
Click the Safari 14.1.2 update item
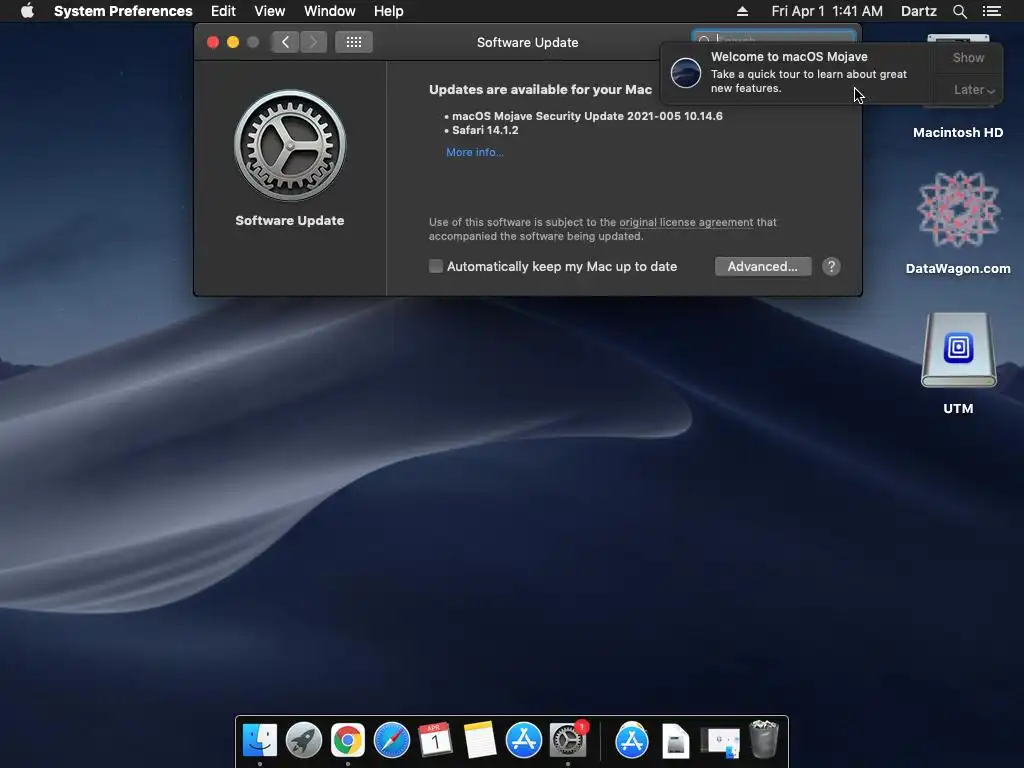click(485, 130)
